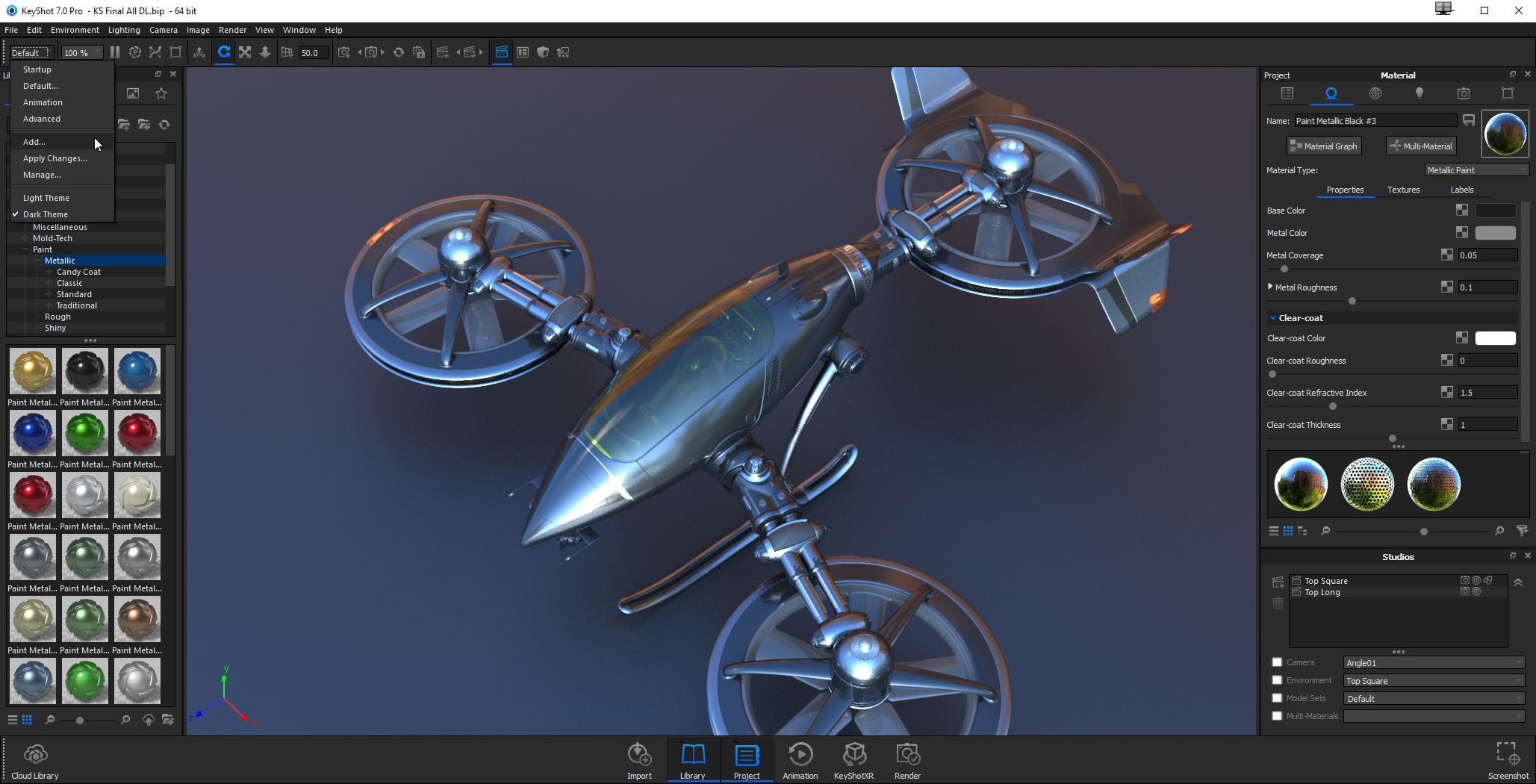Open the Material Type dropdown showing Metallic Paint
The height and width of the screenshot is (784, 1536).
[x=1476, y=170]
